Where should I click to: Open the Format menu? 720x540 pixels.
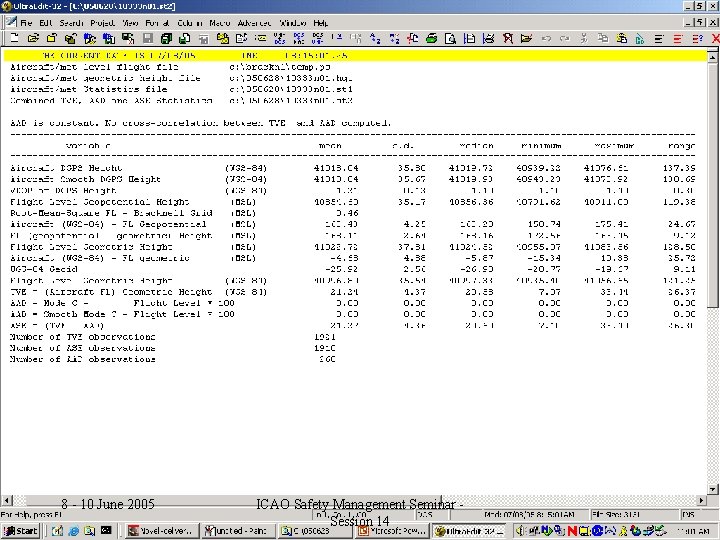click(157, 22)
